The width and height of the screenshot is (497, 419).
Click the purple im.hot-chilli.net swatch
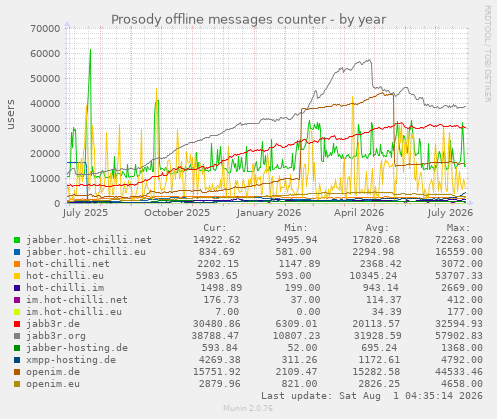[x=17, y=300]
